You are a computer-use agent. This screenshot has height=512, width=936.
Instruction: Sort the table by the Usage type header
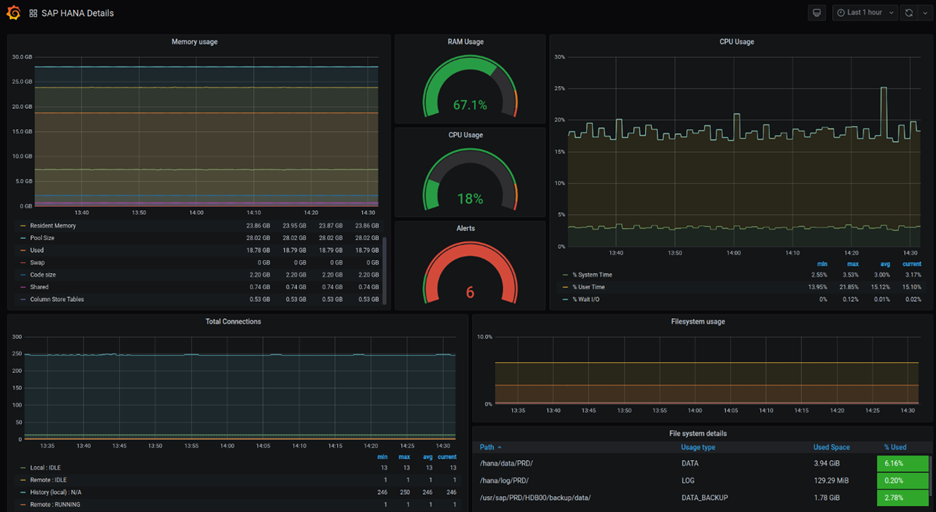click(x=698, y=448)
